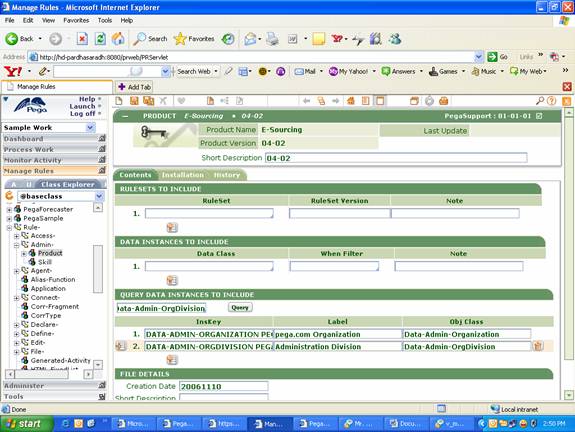Screen dimensions: 575x432
Task: Open the Pega help question-mark icon
Action: click(x=551, y=101)
